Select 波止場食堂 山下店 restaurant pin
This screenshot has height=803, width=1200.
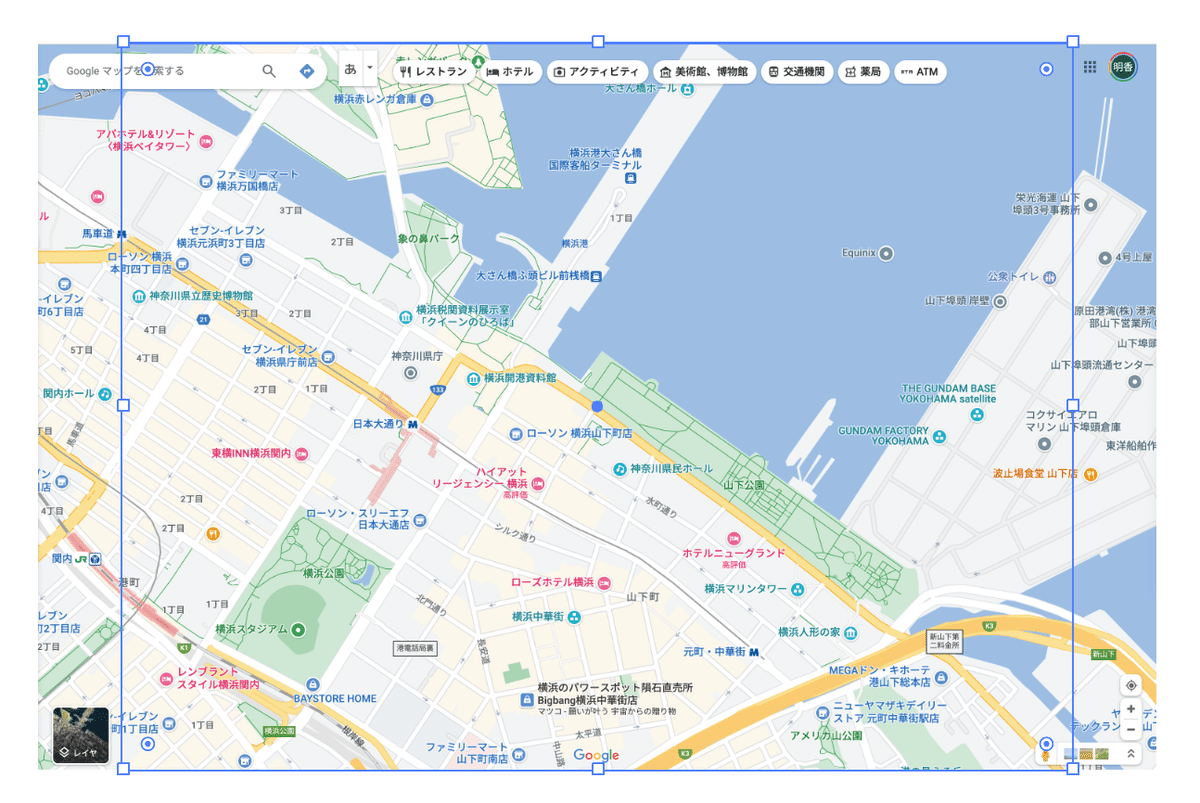(1090, 474)
